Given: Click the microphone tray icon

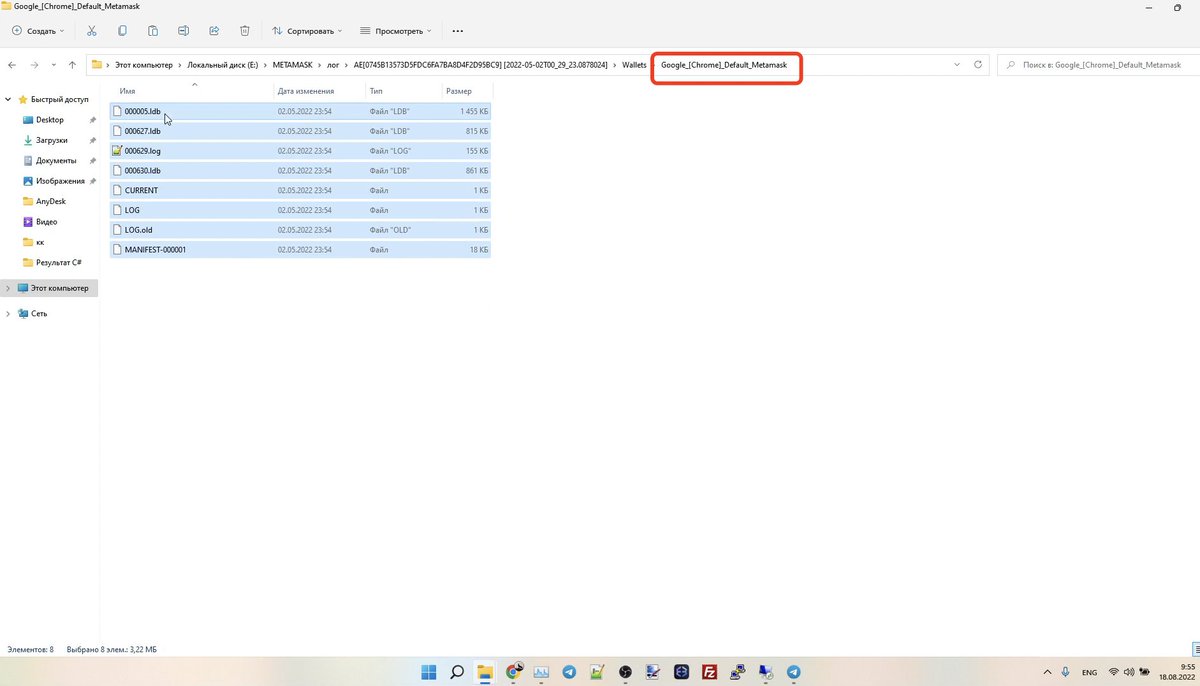Looking at the screenshot, I should click(1066, 672).
